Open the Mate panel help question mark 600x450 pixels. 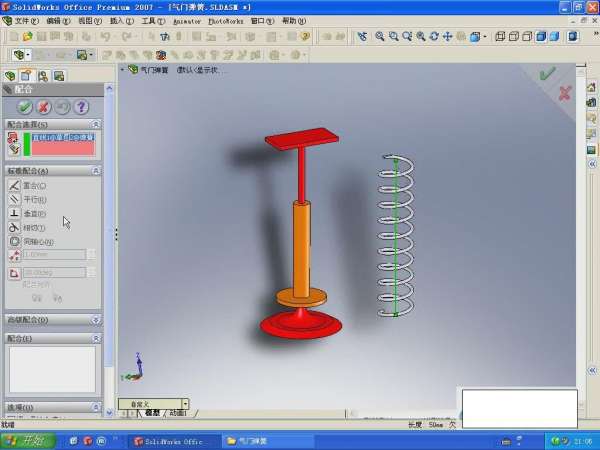pyautogui.click(x=81, y=107)
